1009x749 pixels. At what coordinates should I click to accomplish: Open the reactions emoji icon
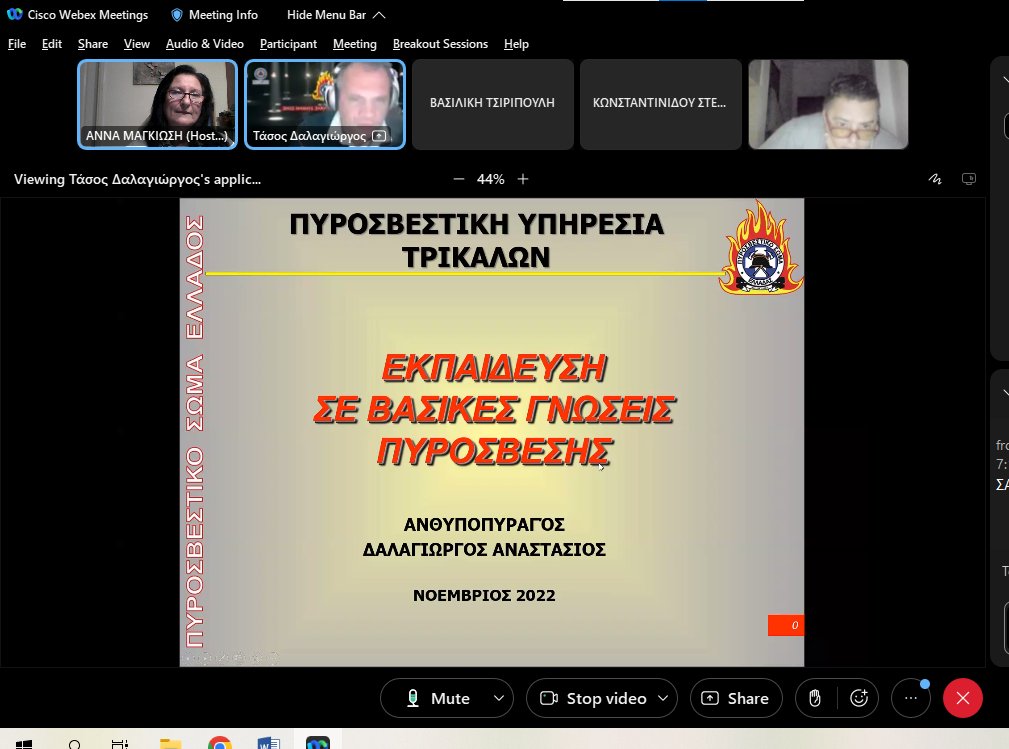click(858, 699)
